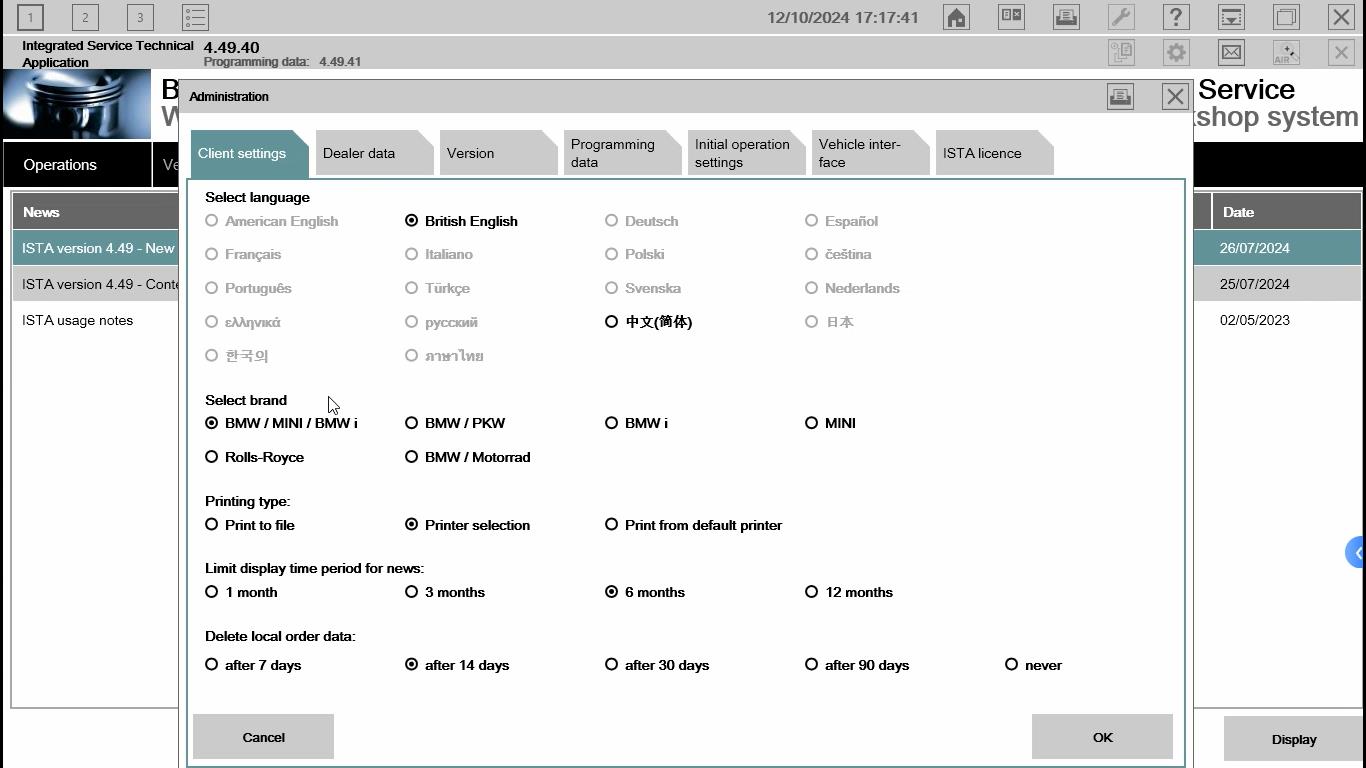
Task: Select BMW / Motorrad brand
Action: tap(467, 457)
